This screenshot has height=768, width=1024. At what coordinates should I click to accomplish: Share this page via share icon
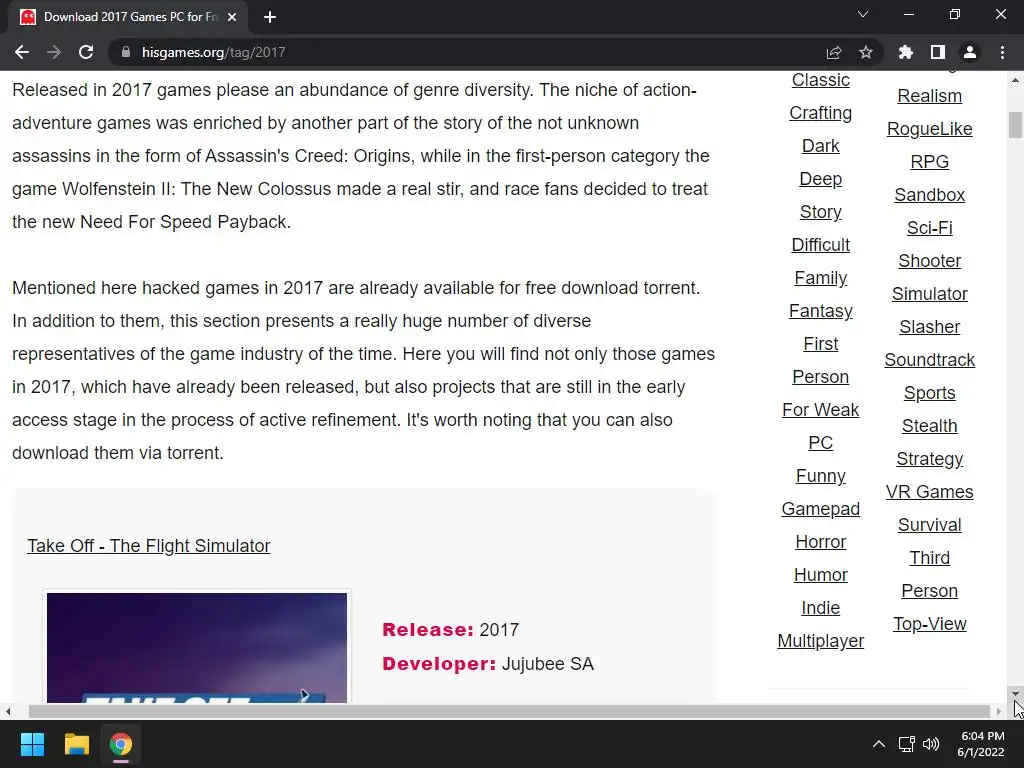click(834, 52)
